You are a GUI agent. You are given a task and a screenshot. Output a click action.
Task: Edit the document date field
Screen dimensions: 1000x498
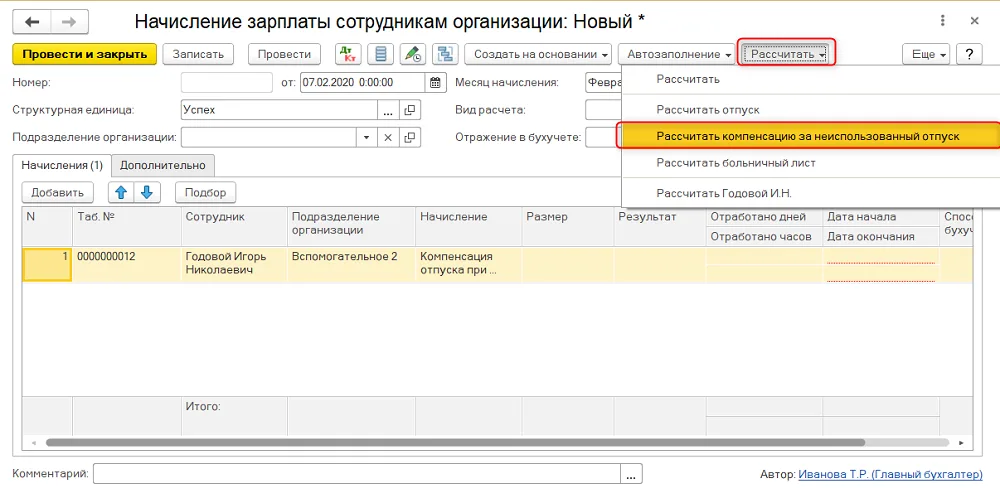click(362, 82)
